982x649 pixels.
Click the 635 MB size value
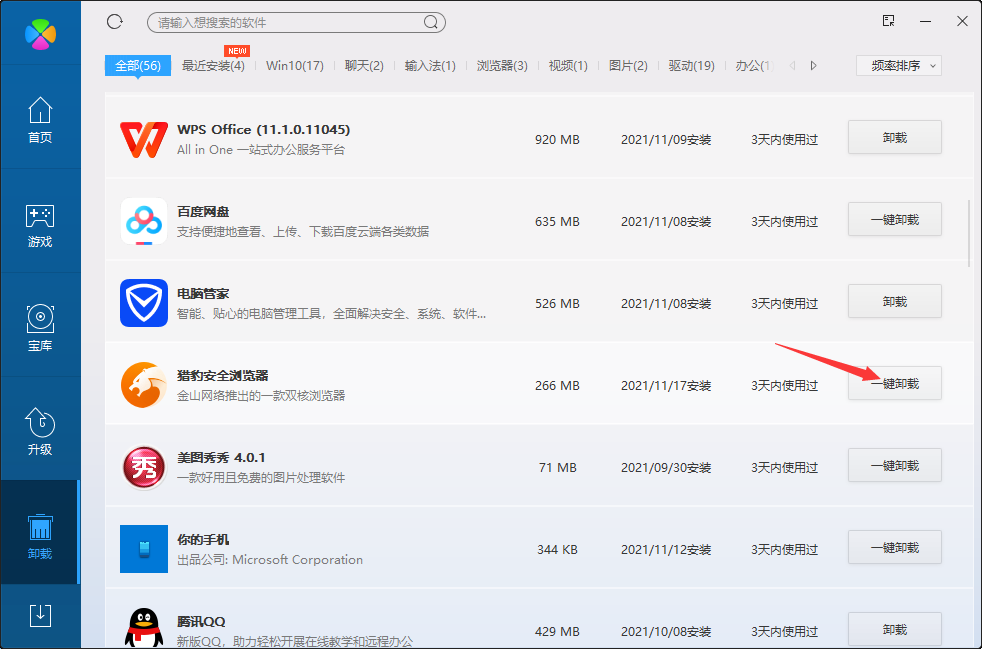click(x=557, y=222)
